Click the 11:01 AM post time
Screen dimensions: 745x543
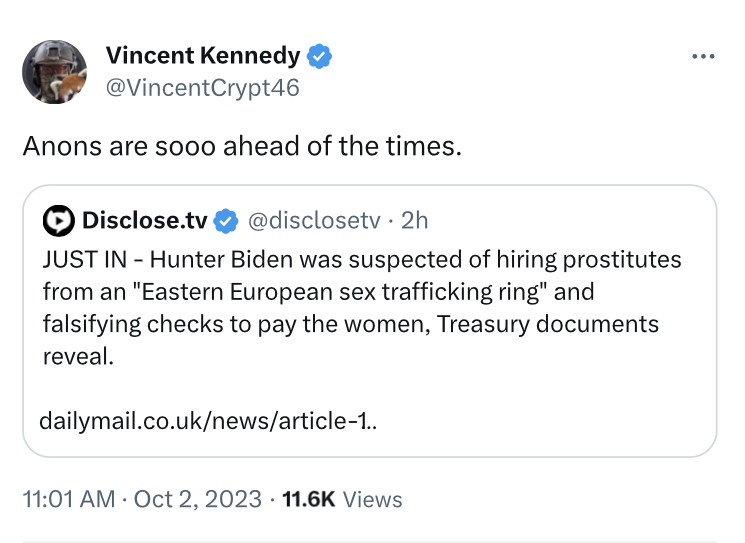pyautogui.click(x=68, y=498)
